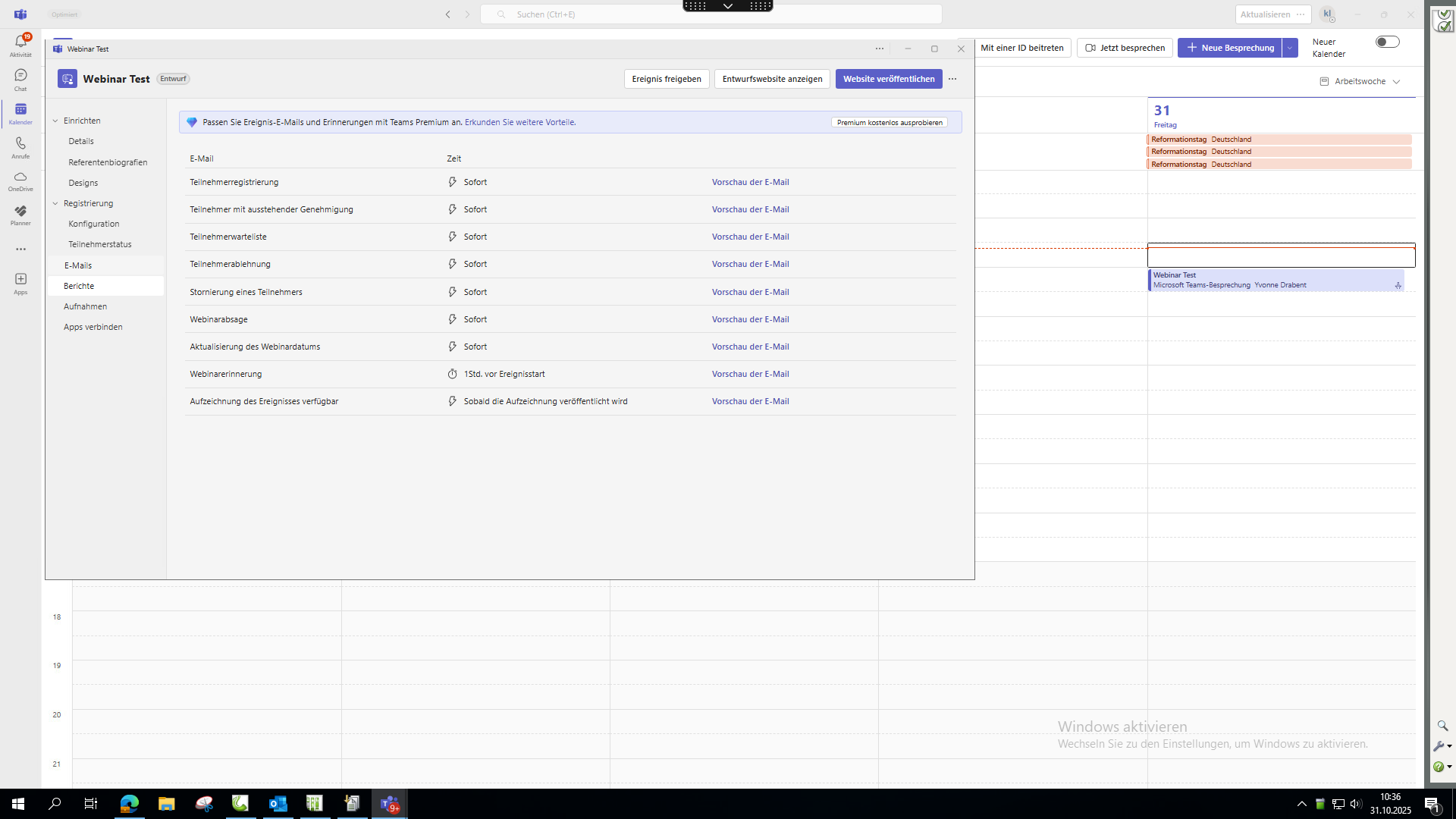This screenshot has height=819, width=1456.
Task: Click the sidebar more apps ellipsis
Action: pyautogui.click(x=20, y=249)
